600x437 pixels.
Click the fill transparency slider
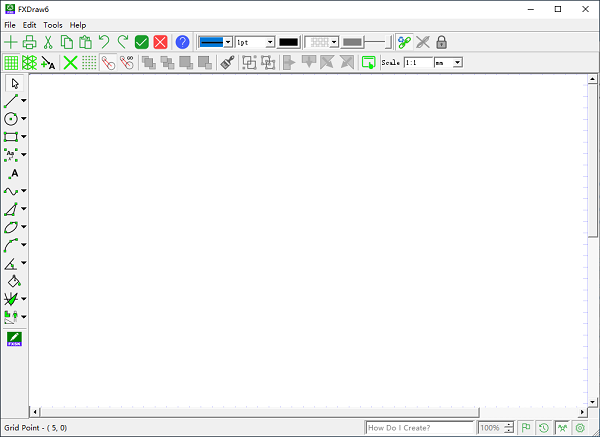pyautogui.click(x=378, y=42)
